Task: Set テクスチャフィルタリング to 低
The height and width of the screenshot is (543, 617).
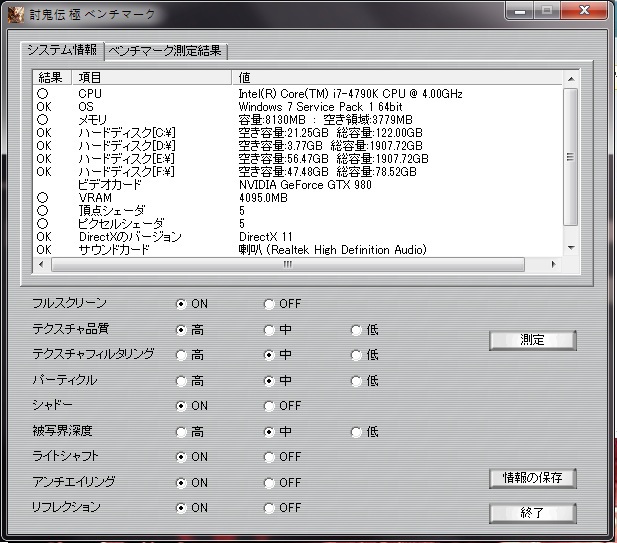Action: point(357,355)
